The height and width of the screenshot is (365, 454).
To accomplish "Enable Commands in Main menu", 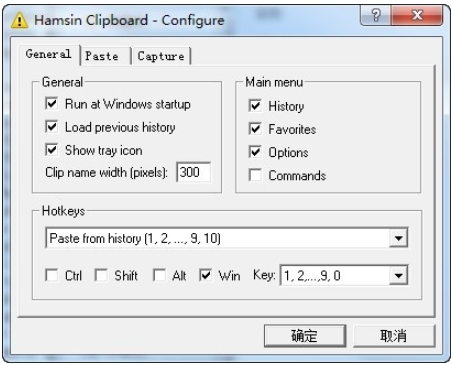I will (x=255, y=175).
